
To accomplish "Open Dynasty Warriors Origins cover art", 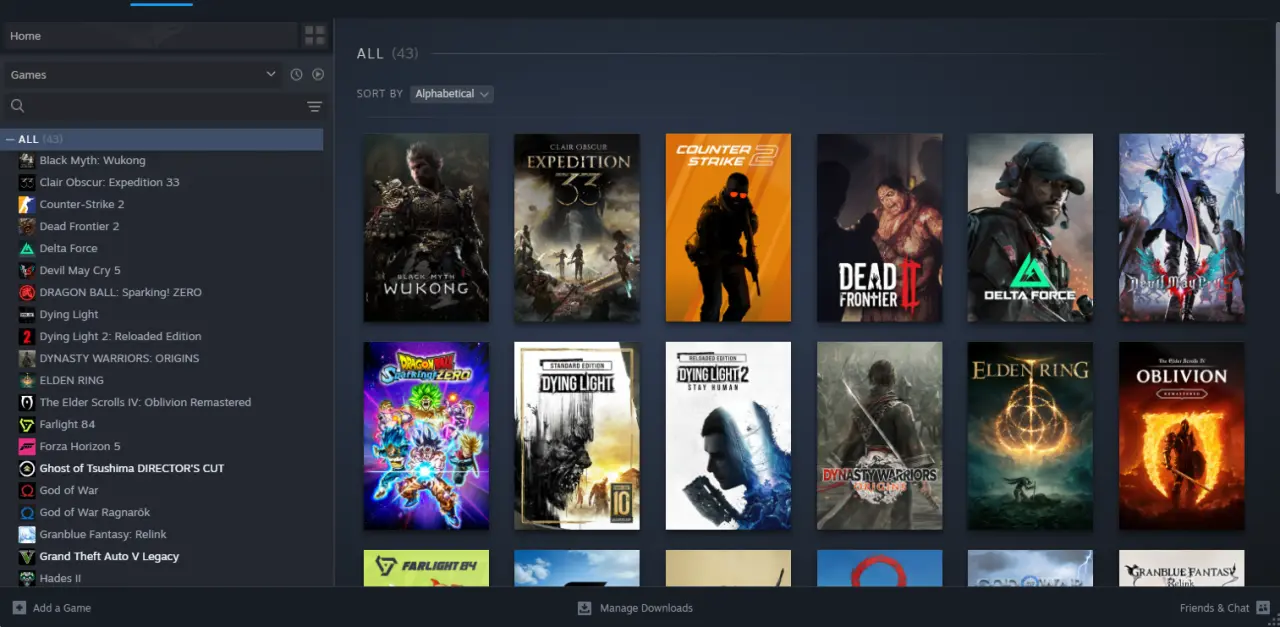I will pyautogui.click(x=879, y=436).
